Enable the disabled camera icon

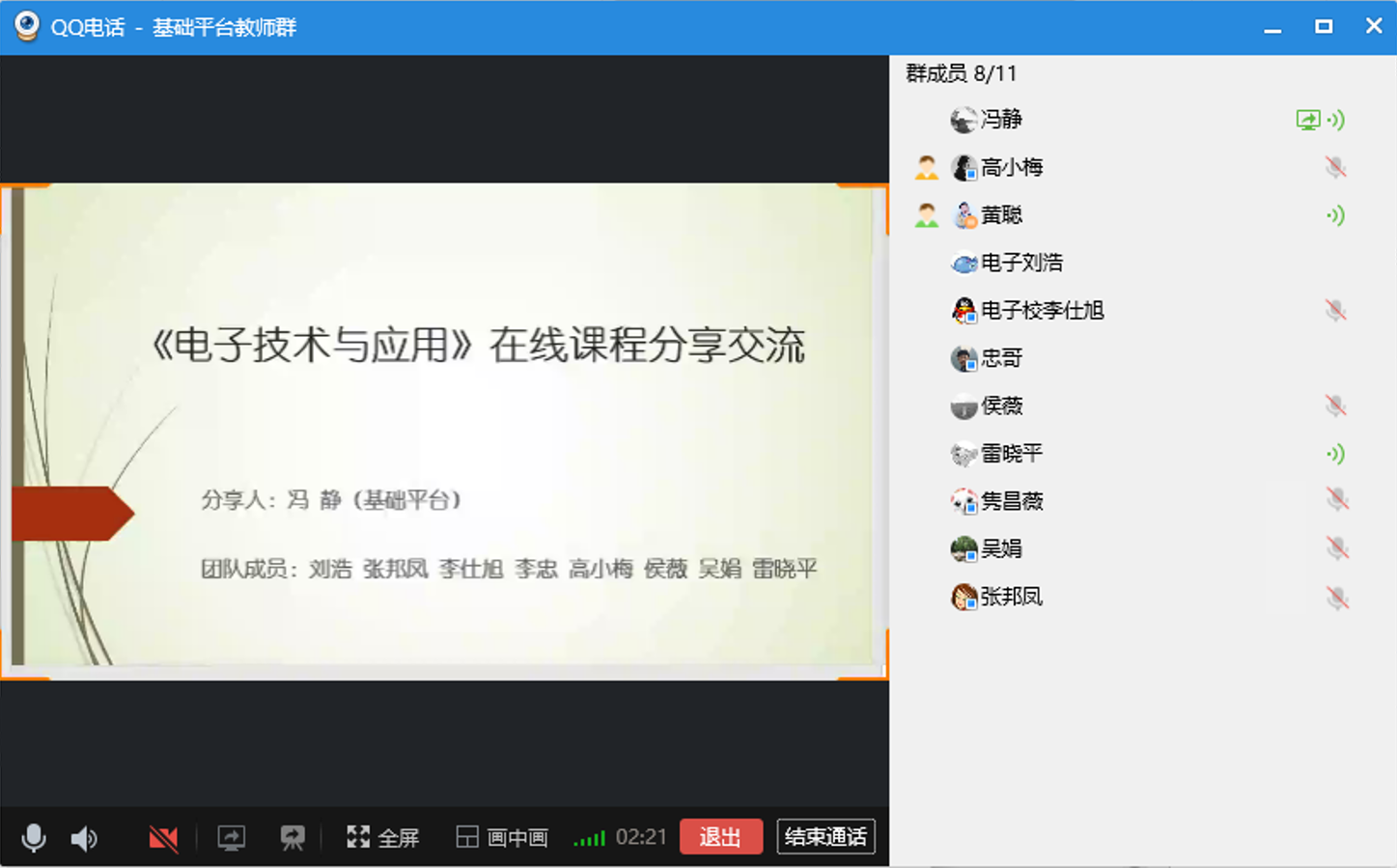(163, 838)
